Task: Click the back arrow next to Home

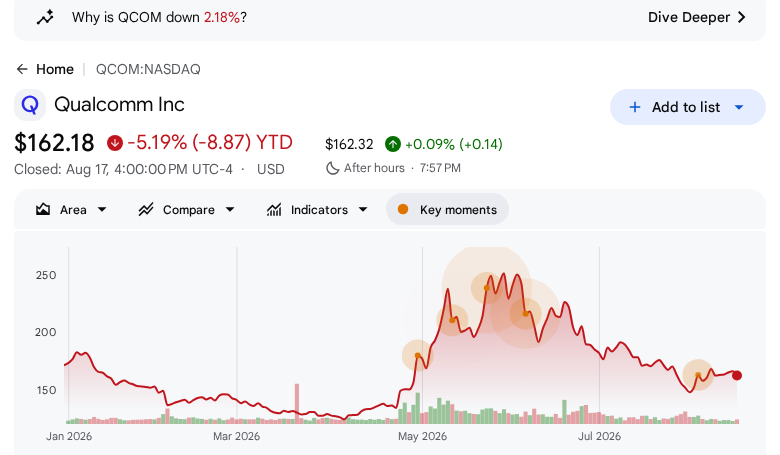Action: (x=22, y=69)
